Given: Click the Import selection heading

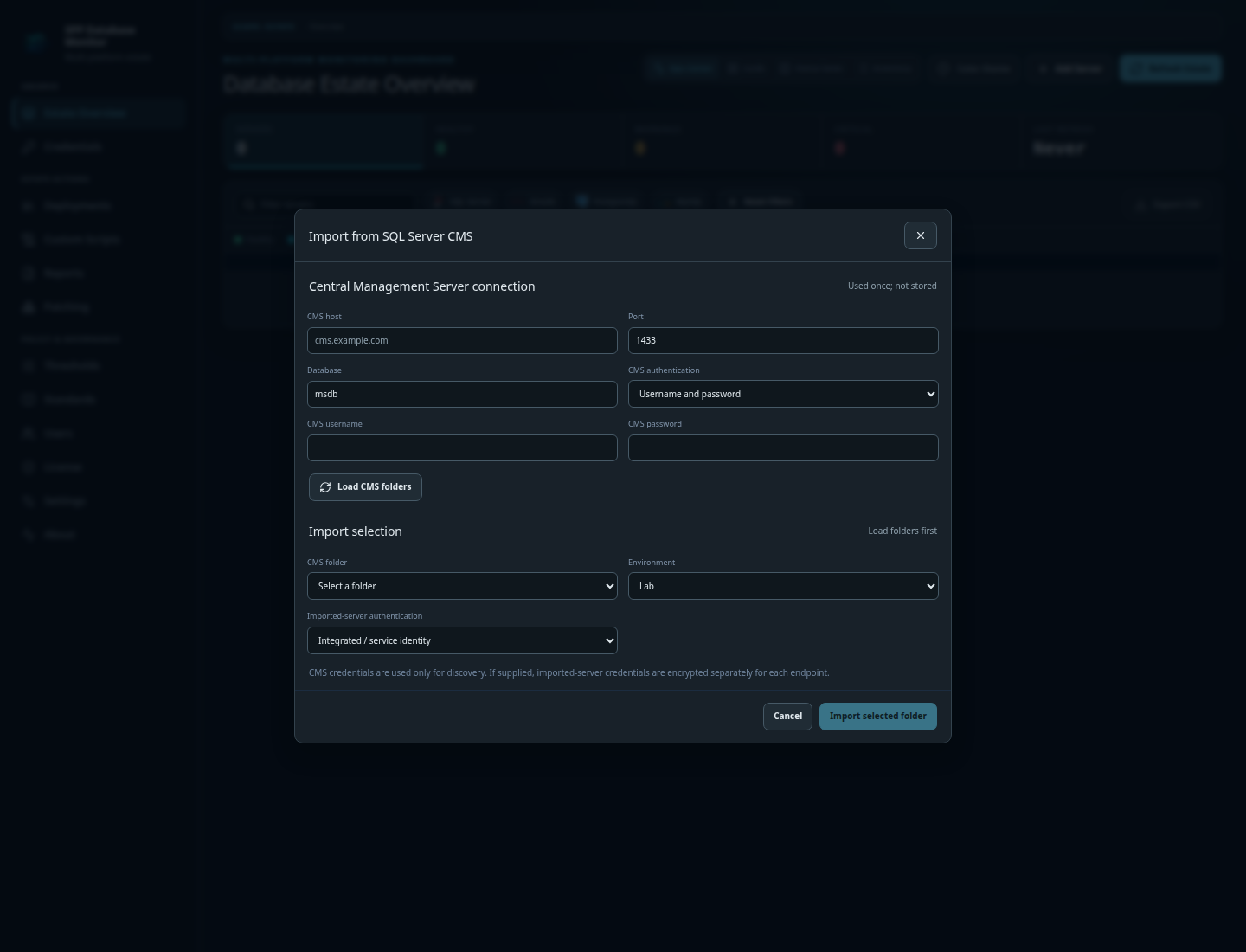Looking at the screenshot, I should (x=355, y=531).
